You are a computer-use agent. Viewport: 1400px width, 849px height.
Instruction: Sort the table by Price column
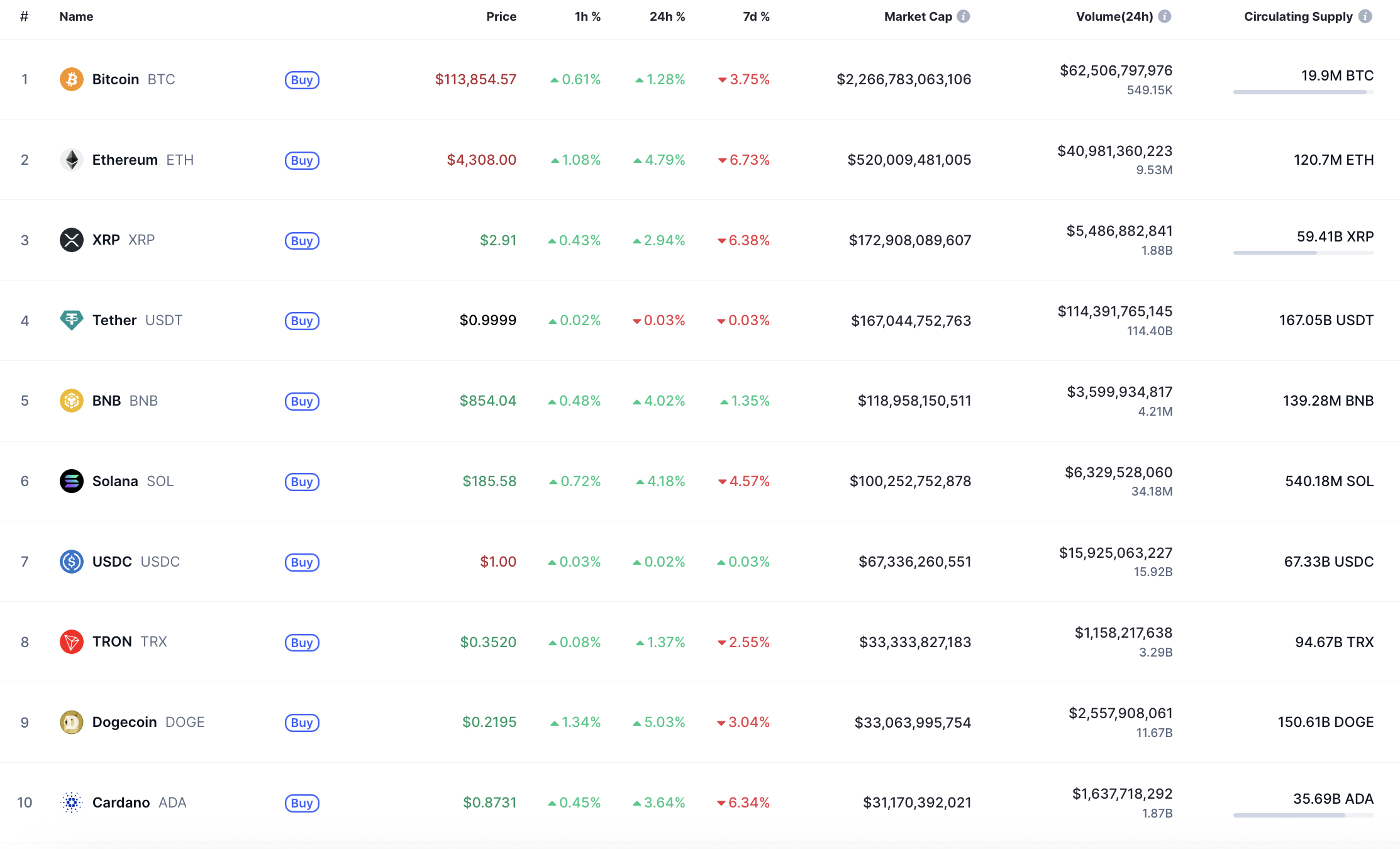click(501, 16)
